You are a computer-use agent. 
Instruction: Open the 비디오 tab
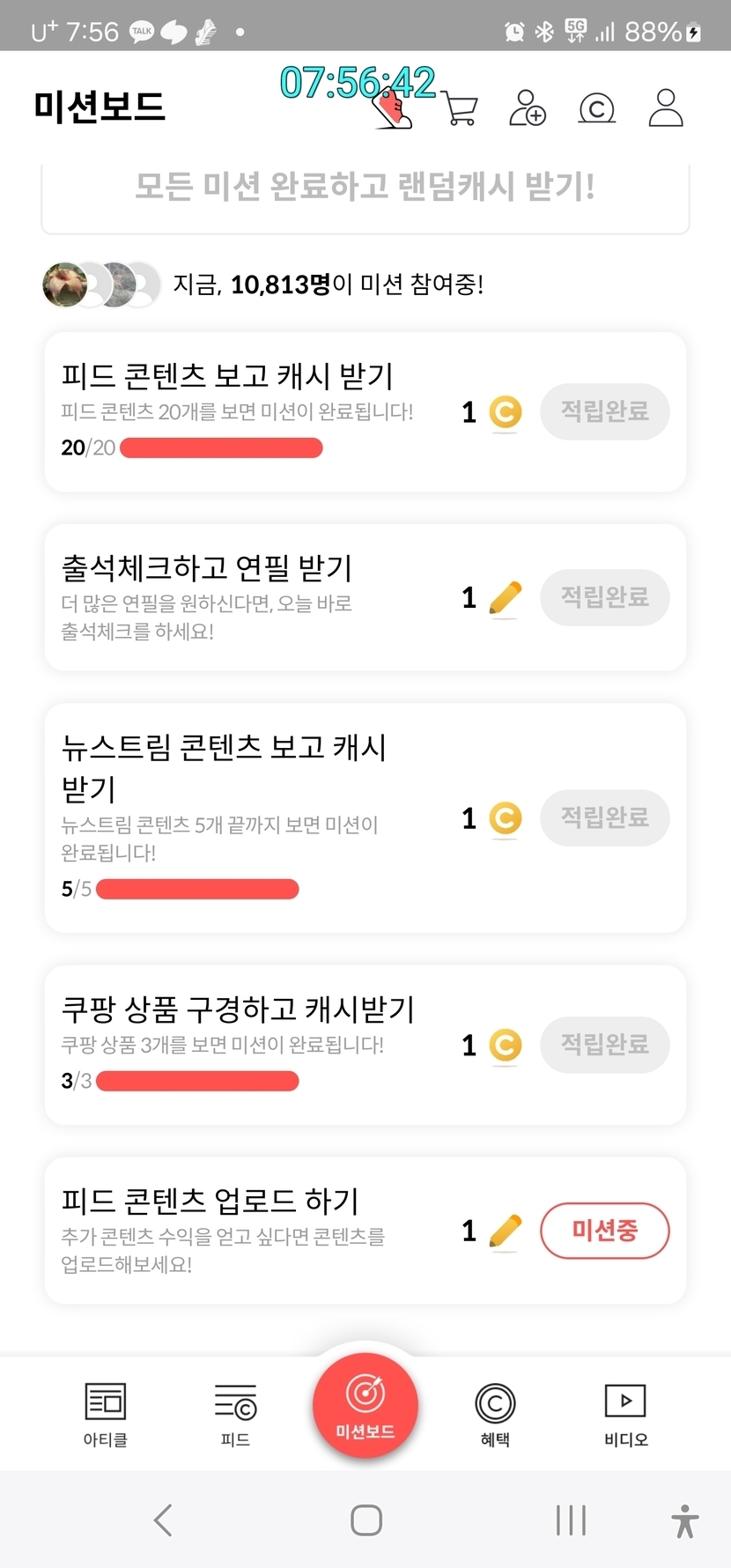point(625,1413)
